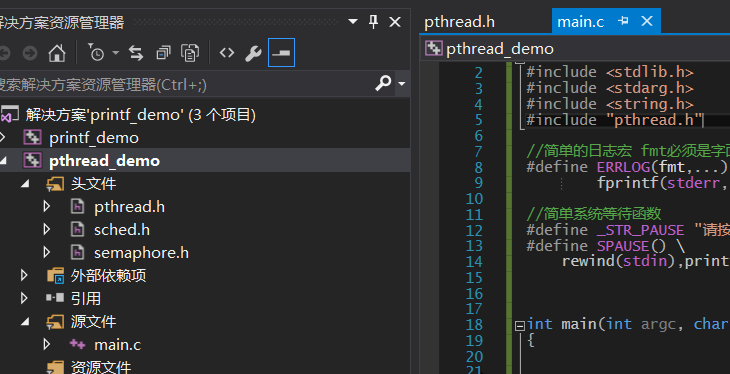Open Properties with the wrench icon
This screenshot has width=730, height=374.
[x=253, y=53]
